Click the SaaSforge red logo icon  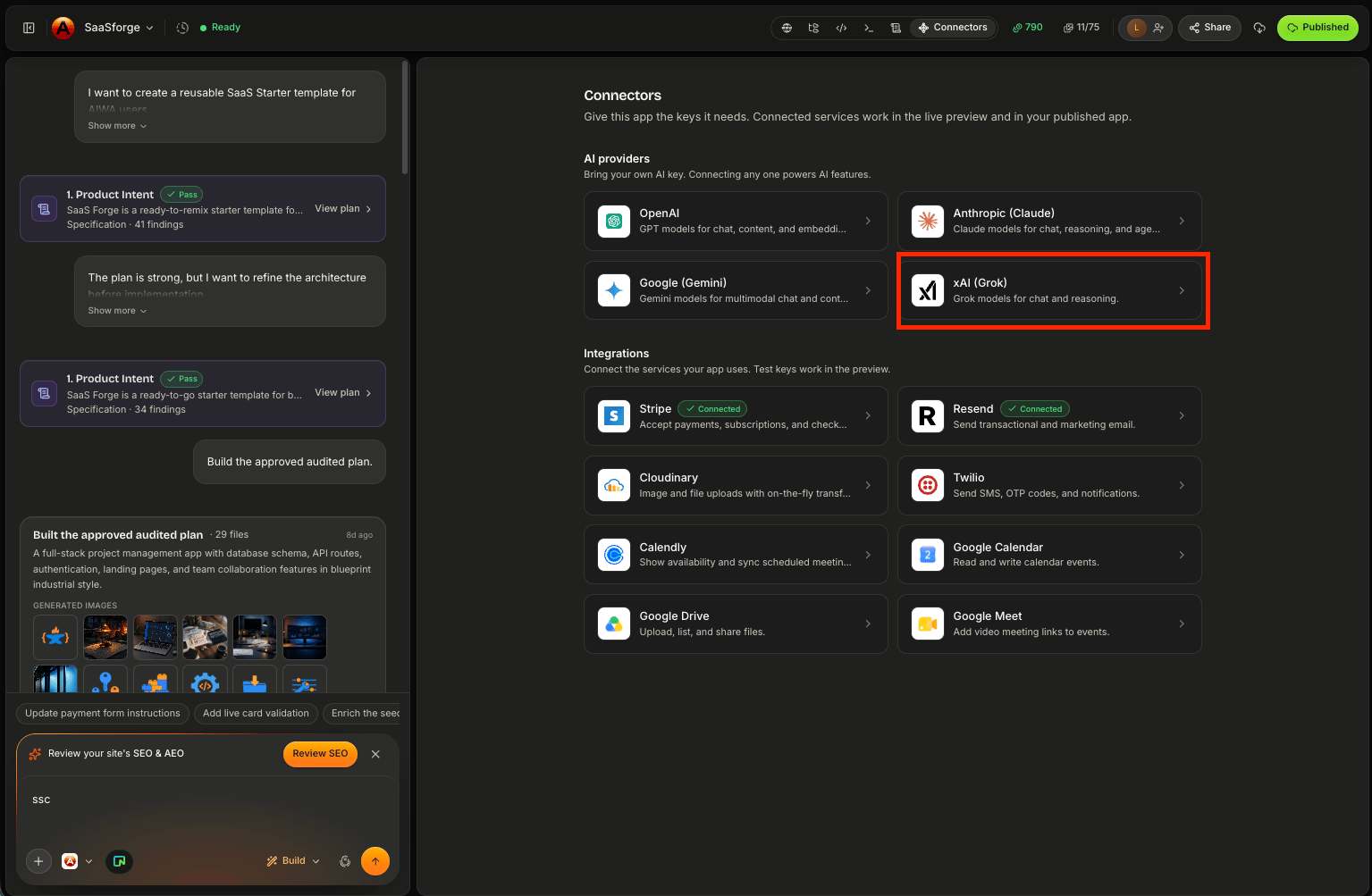pos(63,28)
